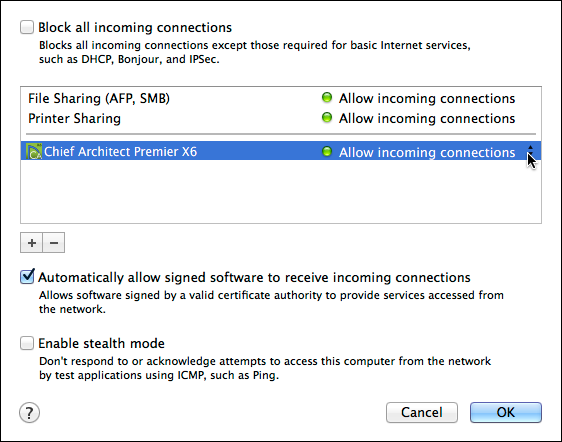The height and width of the screenshot is (442, 562).
Task: Select the Chief Architect Premier X6 entry name
Action: pos(120,152)
